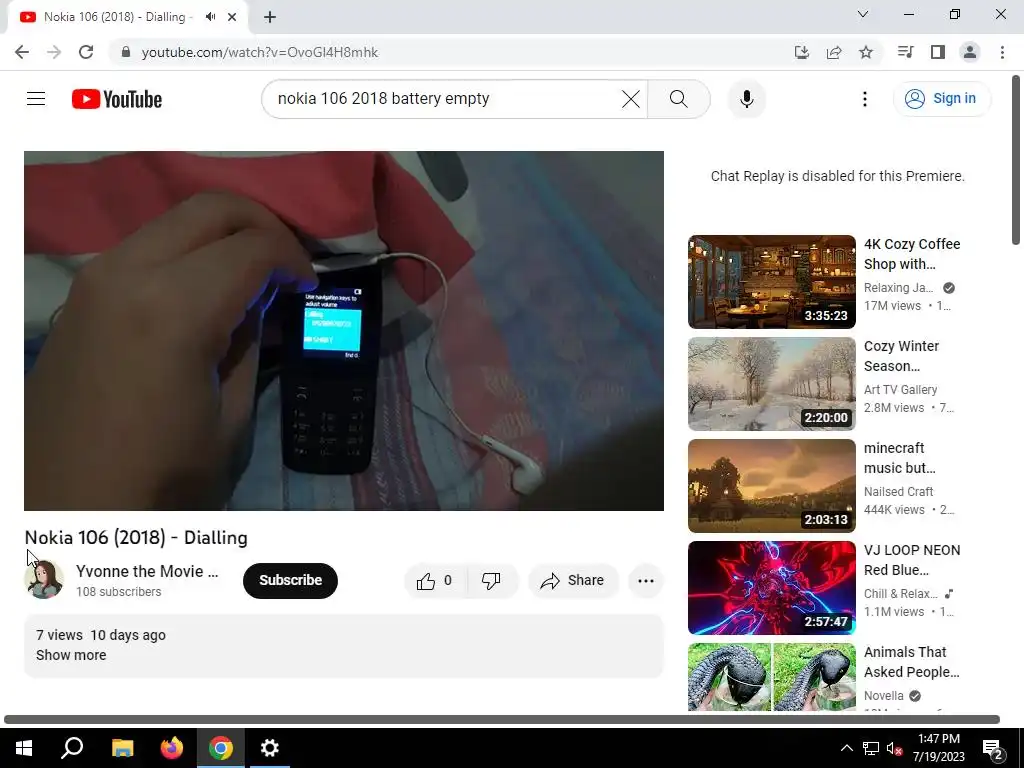The image size is (1024, 768).
Task: Open 'Cozy Winter Season...' title link
Action: 901,356
